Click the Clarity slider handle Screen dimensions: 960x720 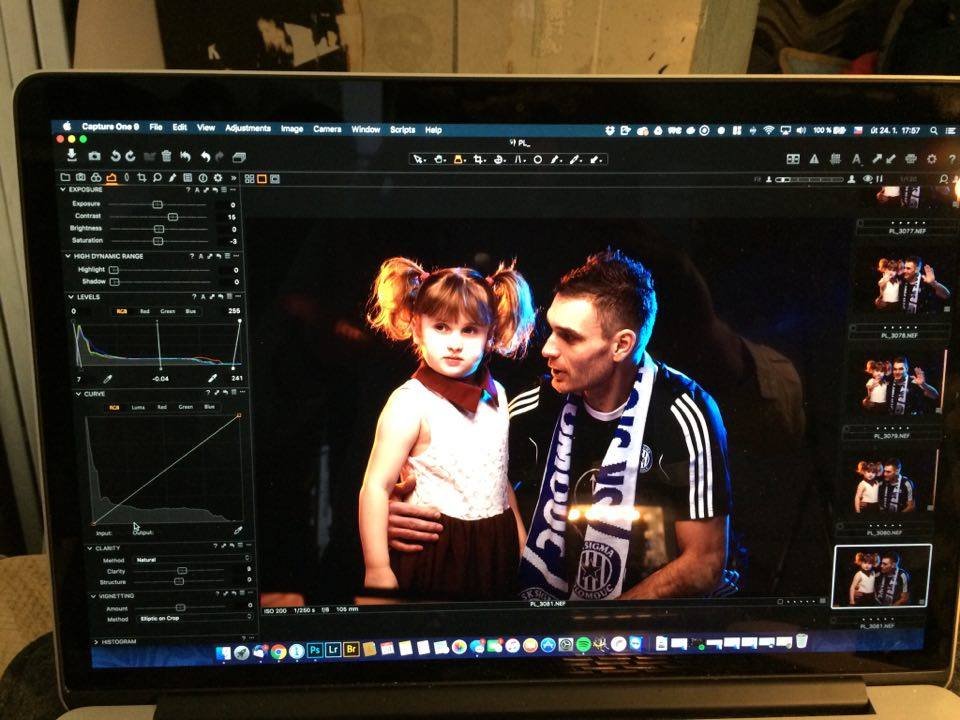(x=181, y=571)
